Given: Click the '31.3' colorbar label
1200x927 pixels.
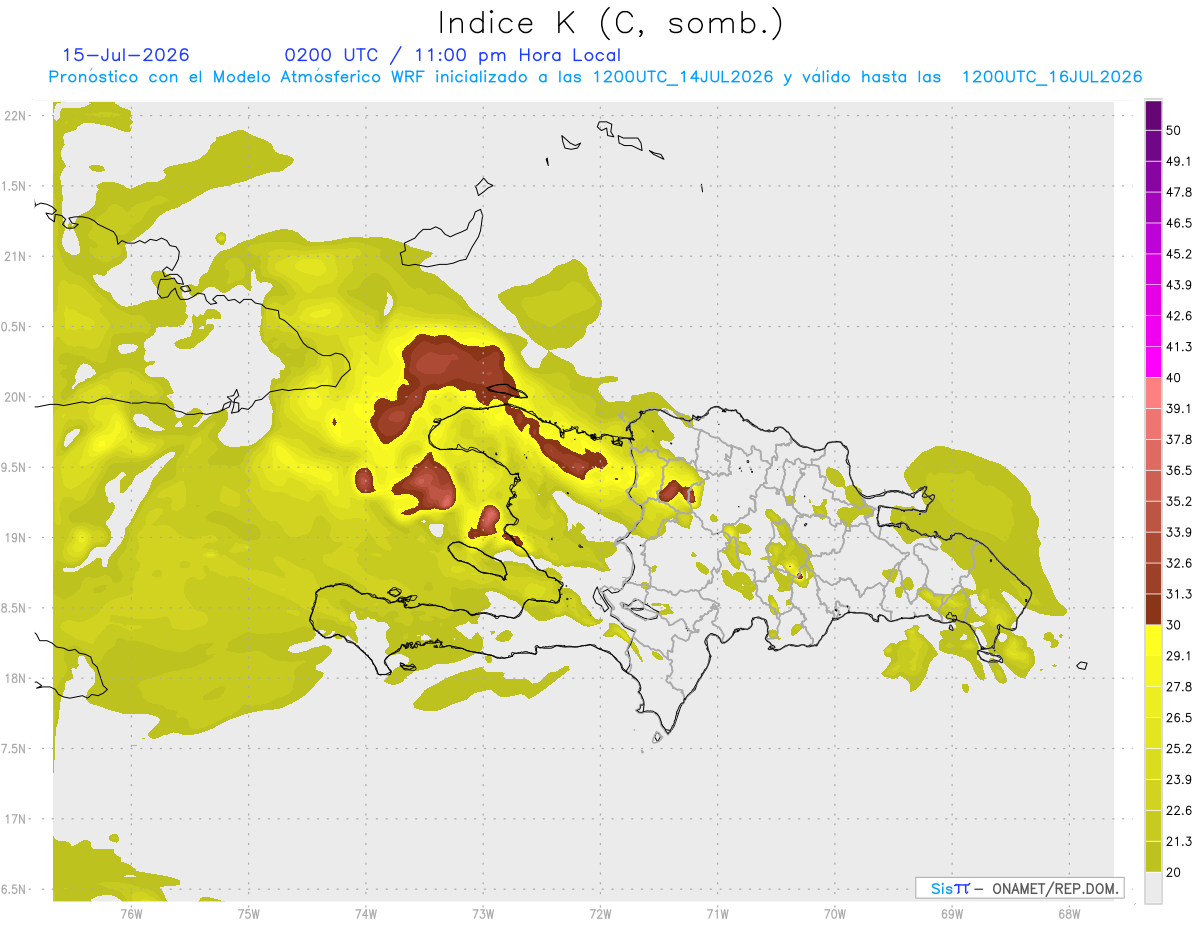Looking at the screenshot, I should [x=1179, y=594].
